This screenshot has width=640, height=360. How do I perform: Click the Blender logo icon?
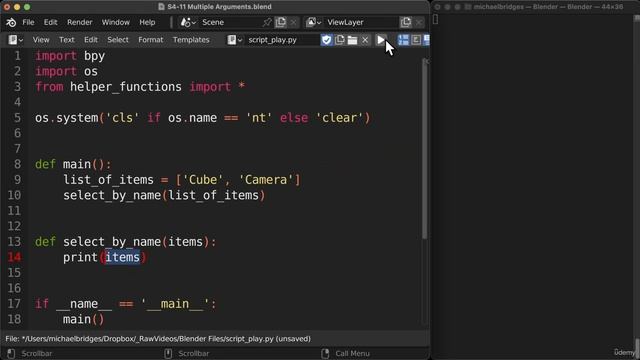[11, 22]
